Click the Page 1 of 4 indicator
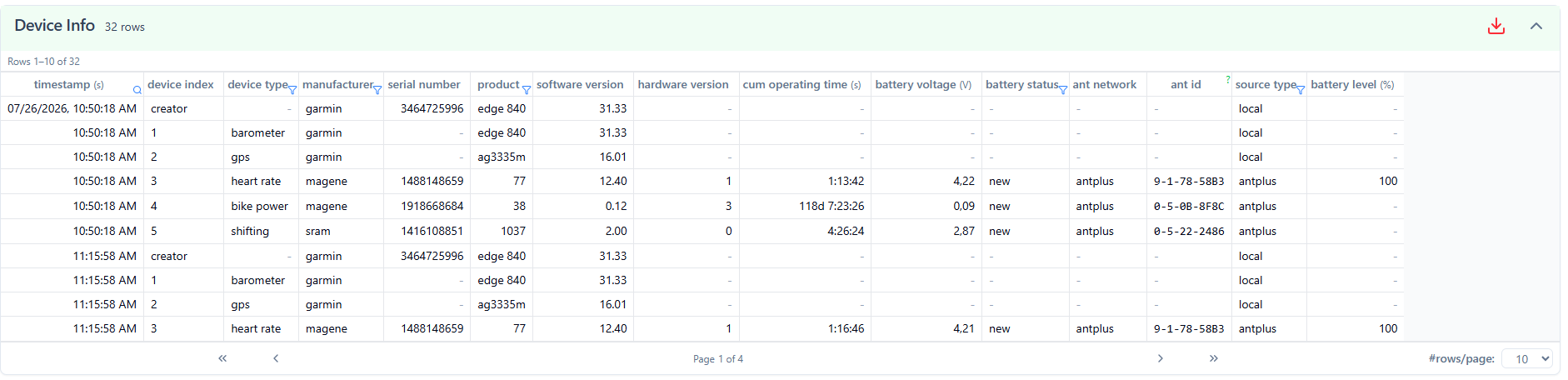Image resolution: width=1568 pixels, height=380 pixels. [x=718, y=359]
